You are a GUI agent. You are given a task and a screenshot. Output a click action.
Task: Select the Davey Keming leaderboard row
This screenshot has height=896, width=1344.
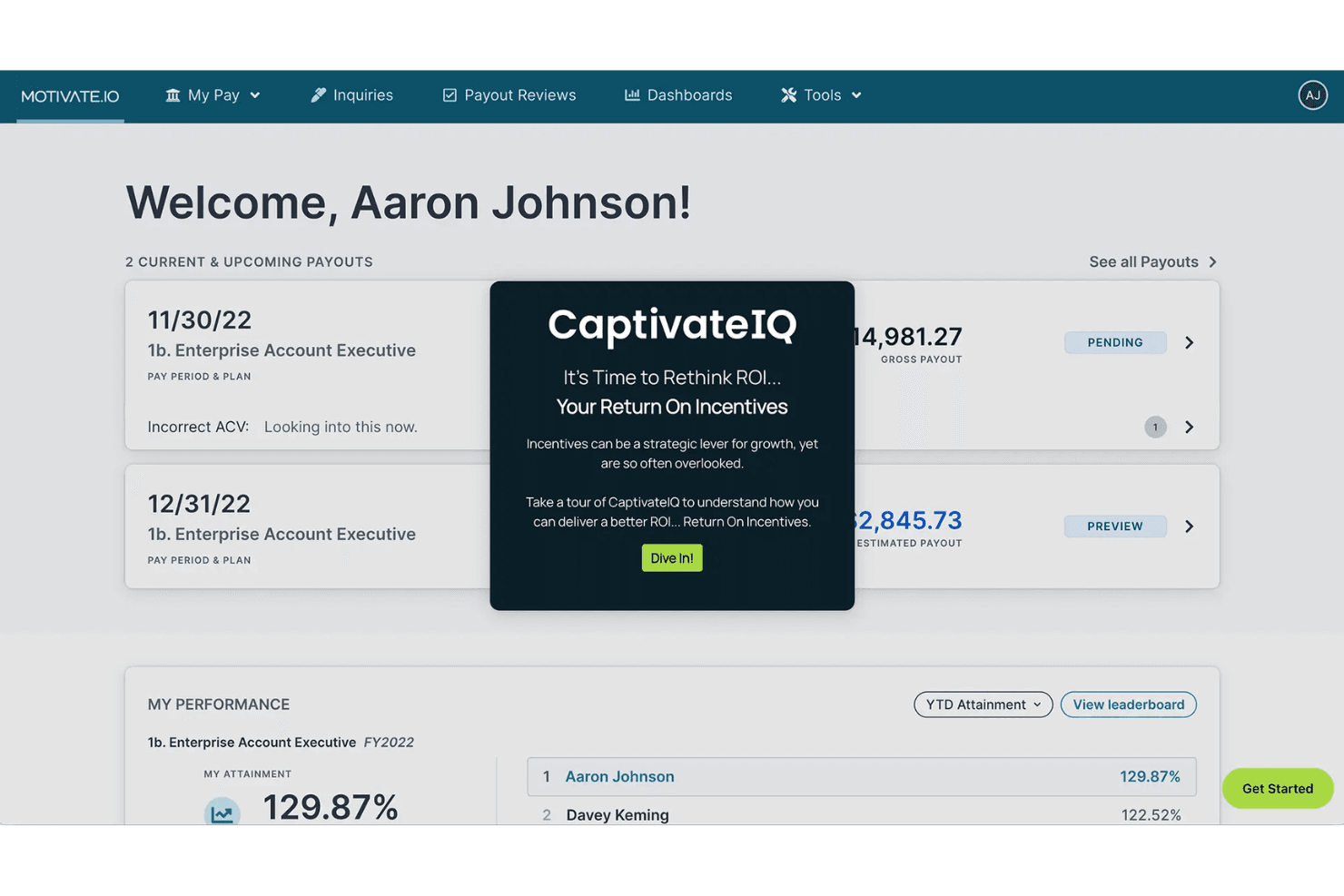[x=861, y=814]
